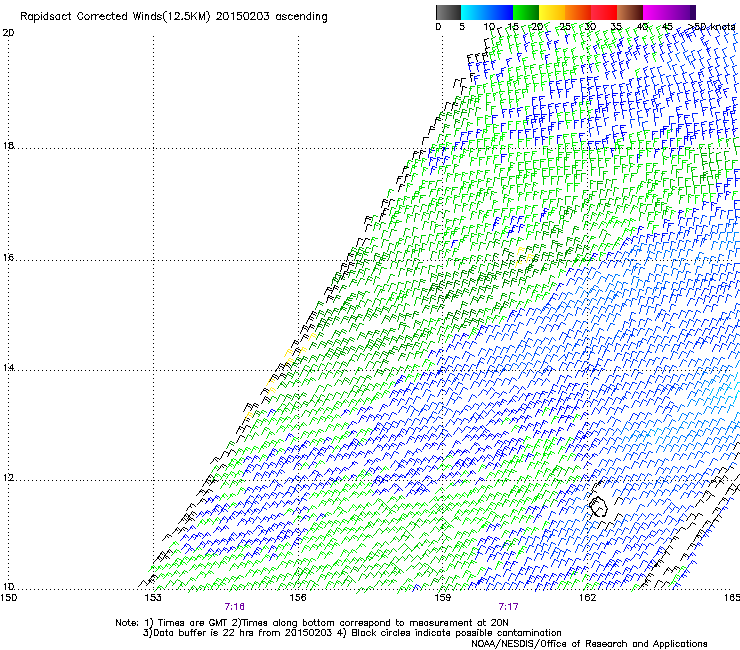
Task: Click the date '20150203' in the title
Action: [x=243, y=17]
